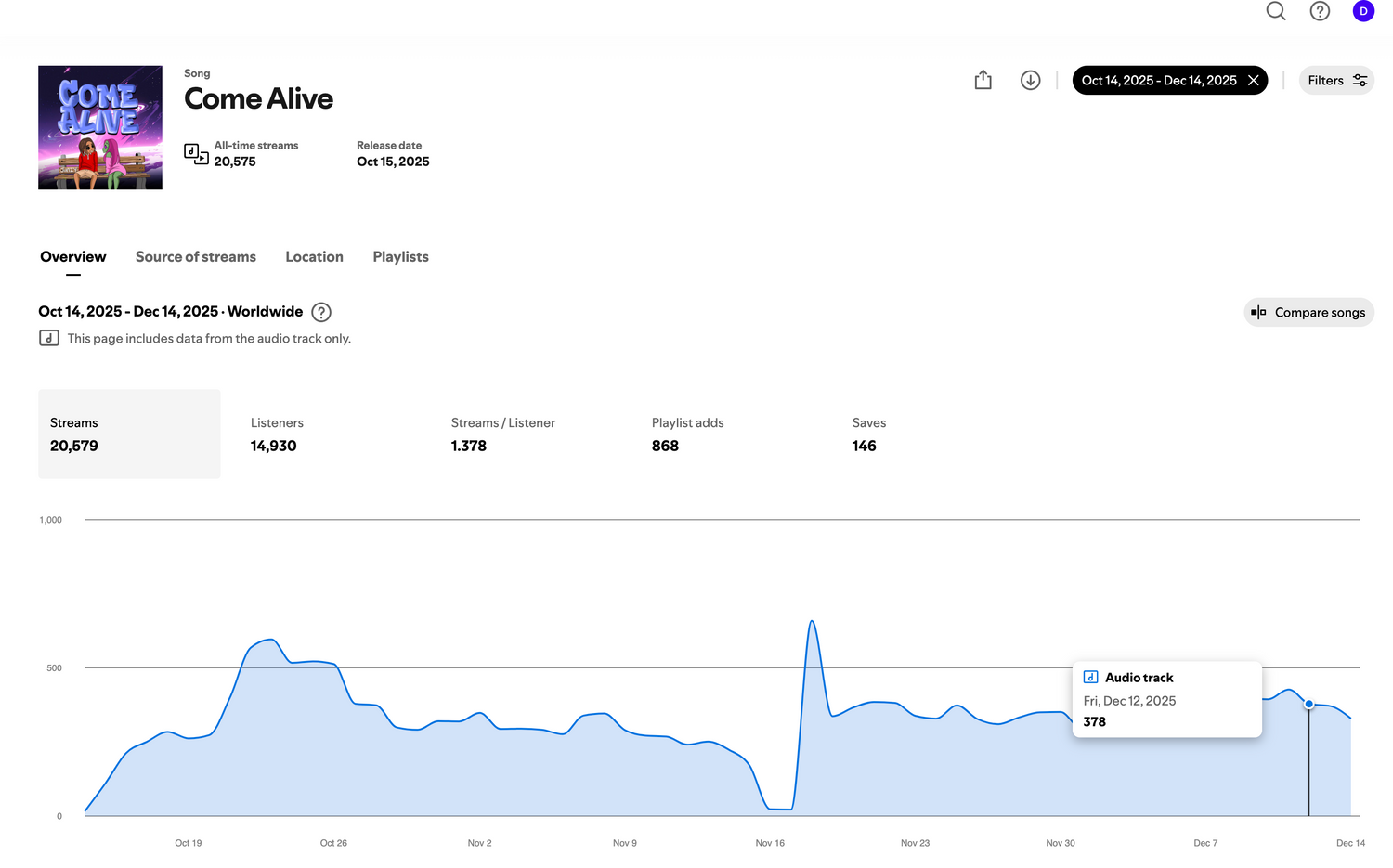
Task: Switch to the Location tab
Action: pyautogui.click(x=314, y=257)
